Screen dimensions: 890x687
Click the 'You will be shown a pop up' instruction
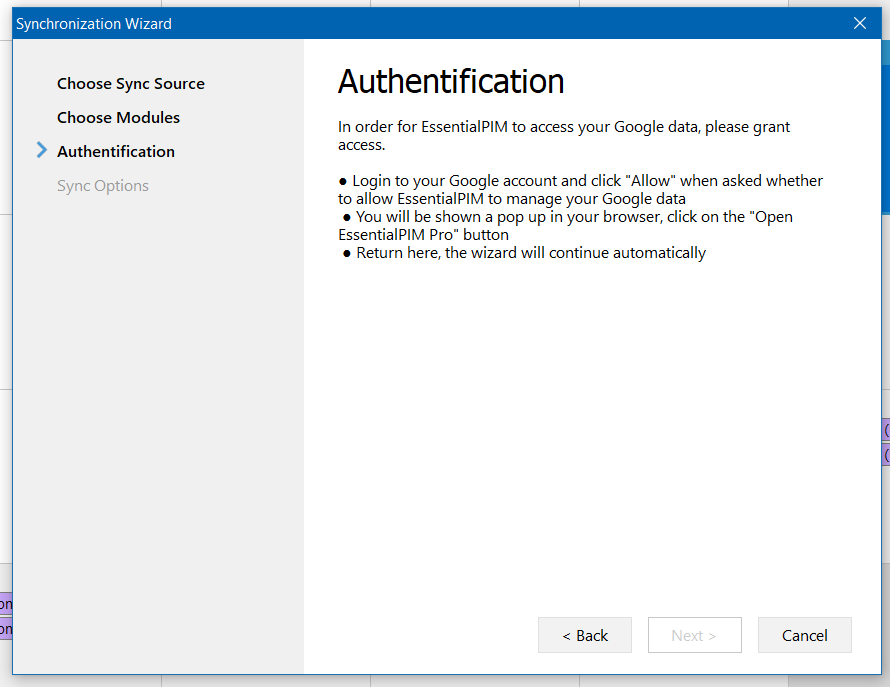565,225
